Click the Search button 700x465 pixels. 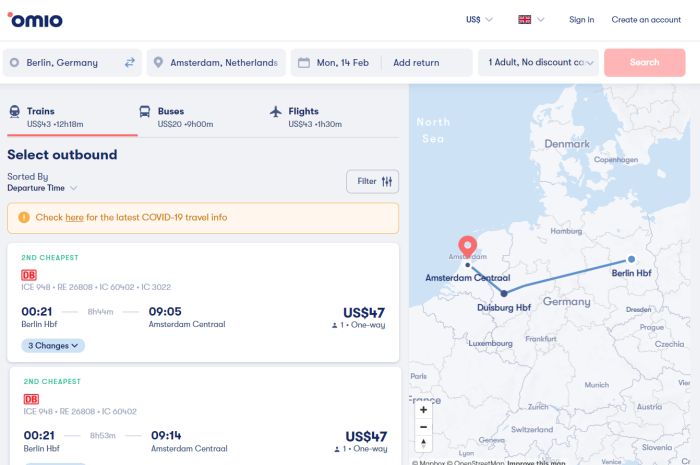tap(645, 62)
